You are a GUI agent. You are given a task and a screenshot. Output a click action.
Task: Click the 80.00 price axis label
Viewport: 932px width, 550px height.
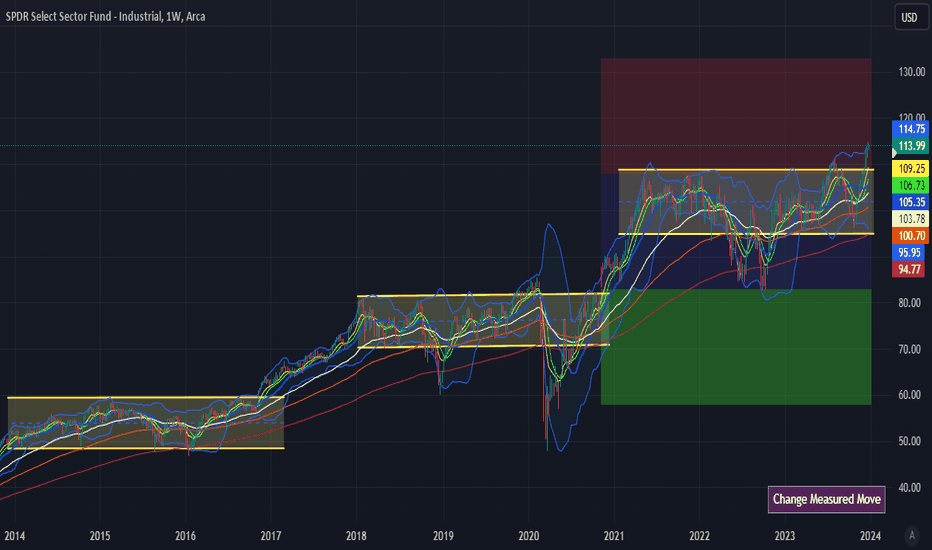(x=911, y=303)
